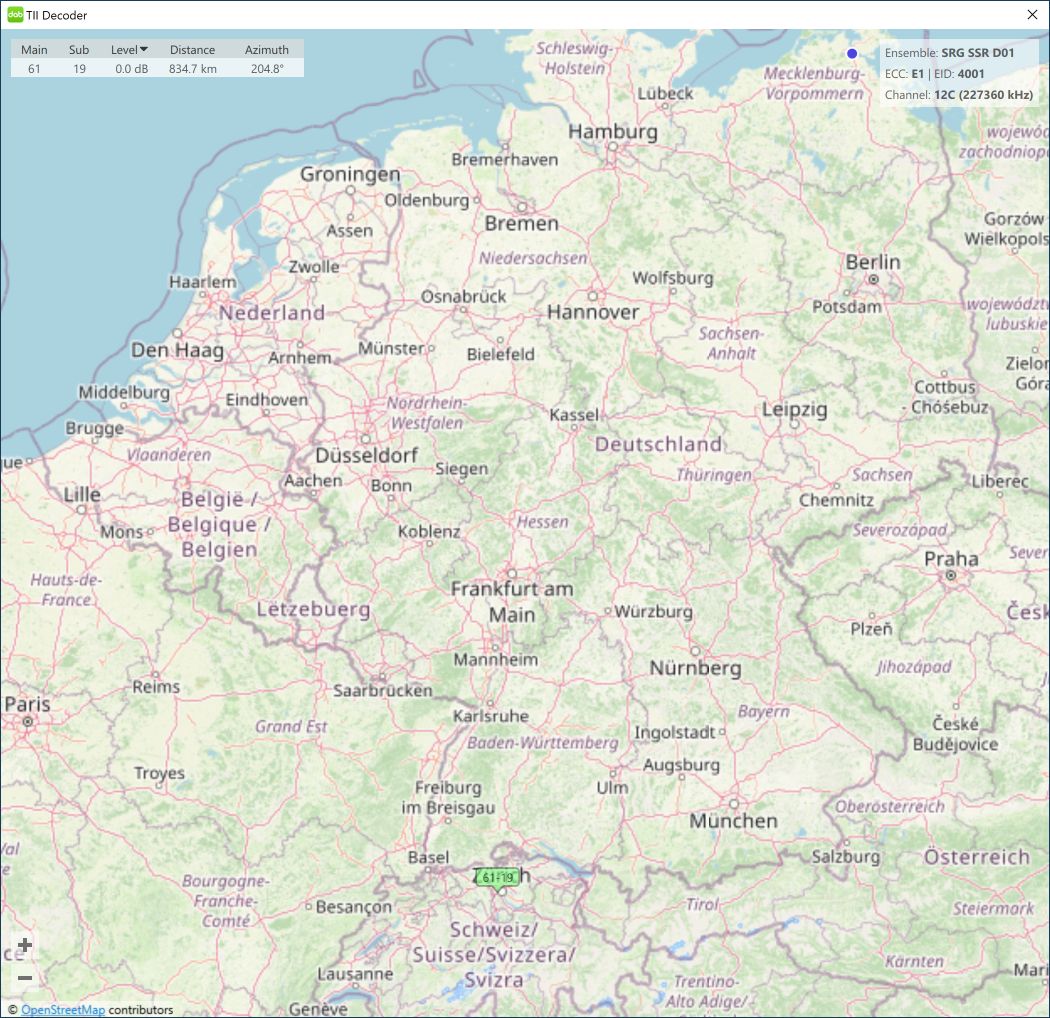Zoom out the map with minus button
This screenshot has width=1050, height=1018.
click(25, 978)
